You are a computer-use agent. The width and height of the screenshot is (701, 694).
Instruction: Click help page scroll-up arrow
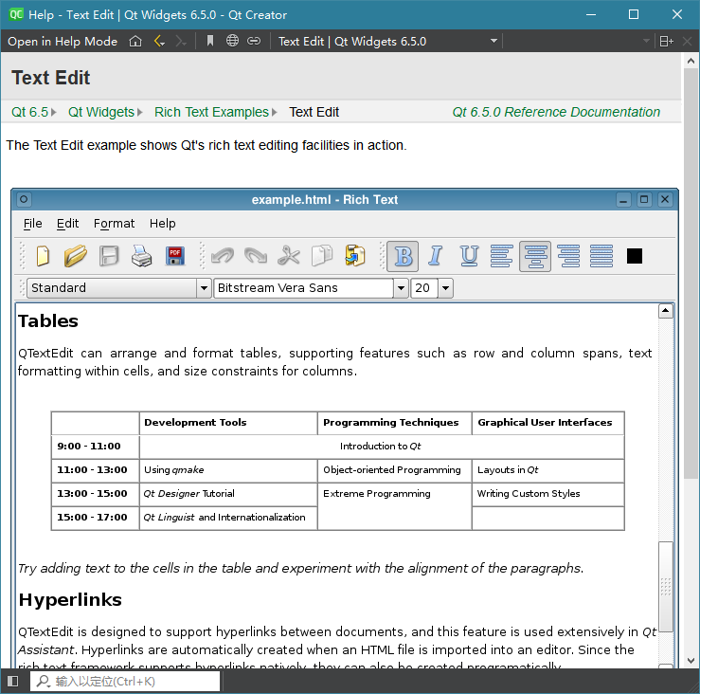691,61
